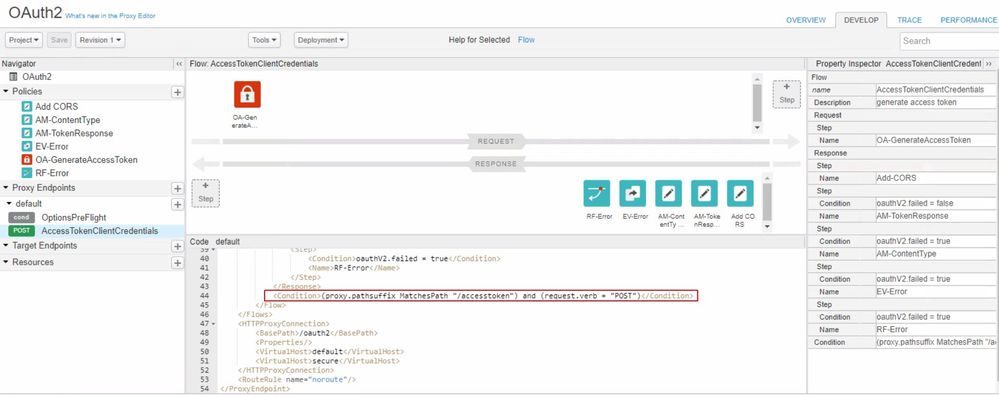Select the AM-ContentType step icon in response flow
Image resolution: width=999 pixels, height=395 pixels.
668,193
